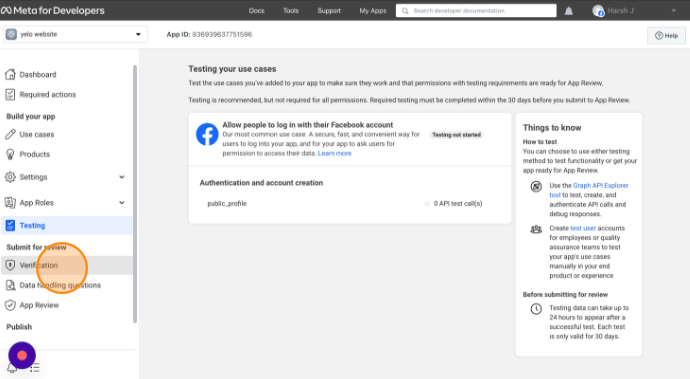This screenshot has height=379, width=690.
Task: Click the Allow people to log in heading
Action: (308, 125)
